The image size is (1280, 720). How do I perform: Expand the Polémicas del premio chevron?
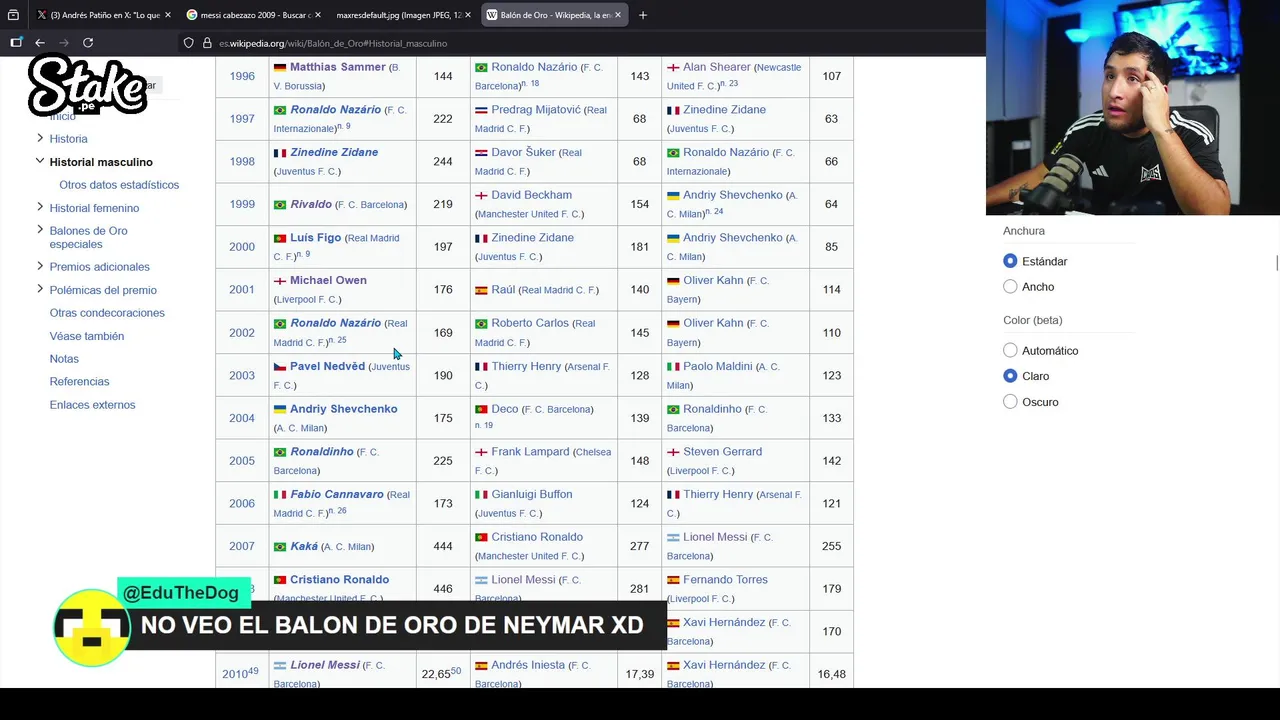coord(40,289)
